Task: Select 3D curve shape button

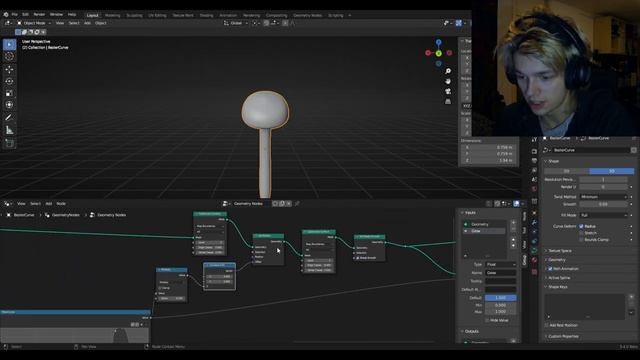Action: click(x=612, y=171)
